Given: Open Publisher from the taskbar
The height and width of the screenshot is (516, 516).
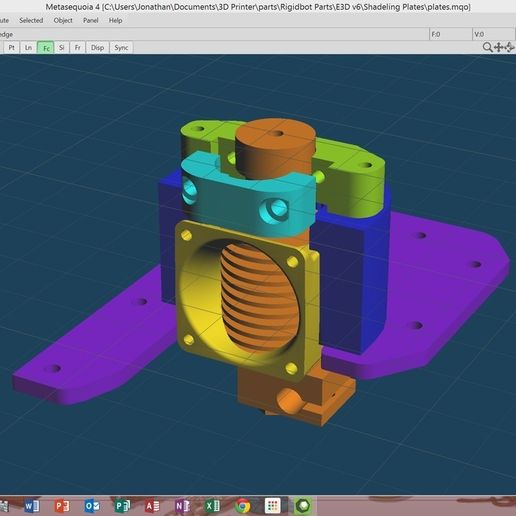Looking at the screenshot, I should point(122,506).
